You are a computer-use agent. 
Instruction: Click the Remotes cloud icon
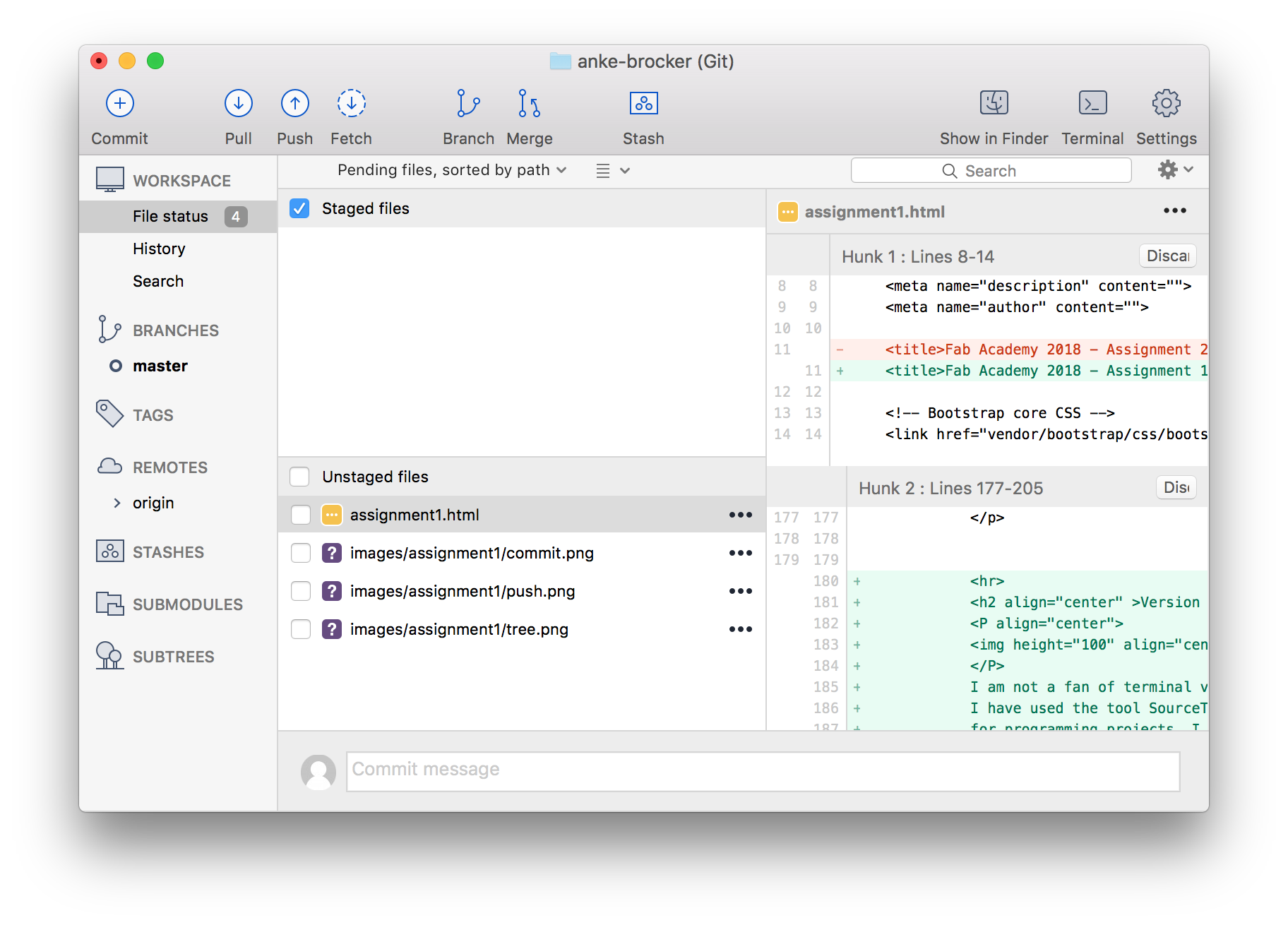pyautogui.click(x=109, y=467)
